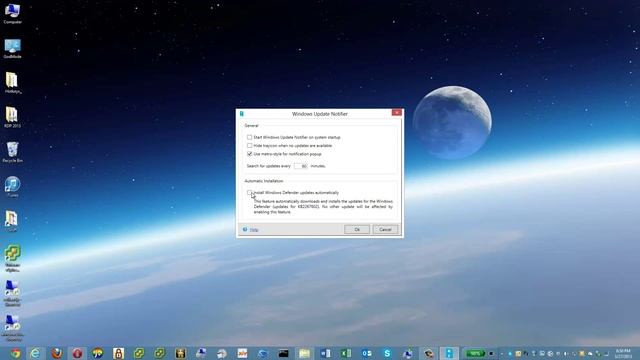Click the Ok button
The width and height of the screenshot is (640, 360).
[x=357, y=229]
